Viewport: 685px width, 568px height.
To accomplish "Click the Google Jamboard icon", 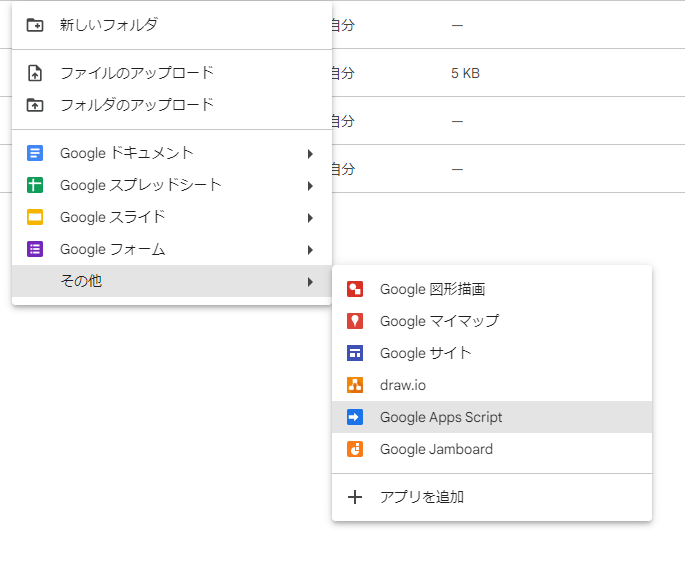I will 355,449.
